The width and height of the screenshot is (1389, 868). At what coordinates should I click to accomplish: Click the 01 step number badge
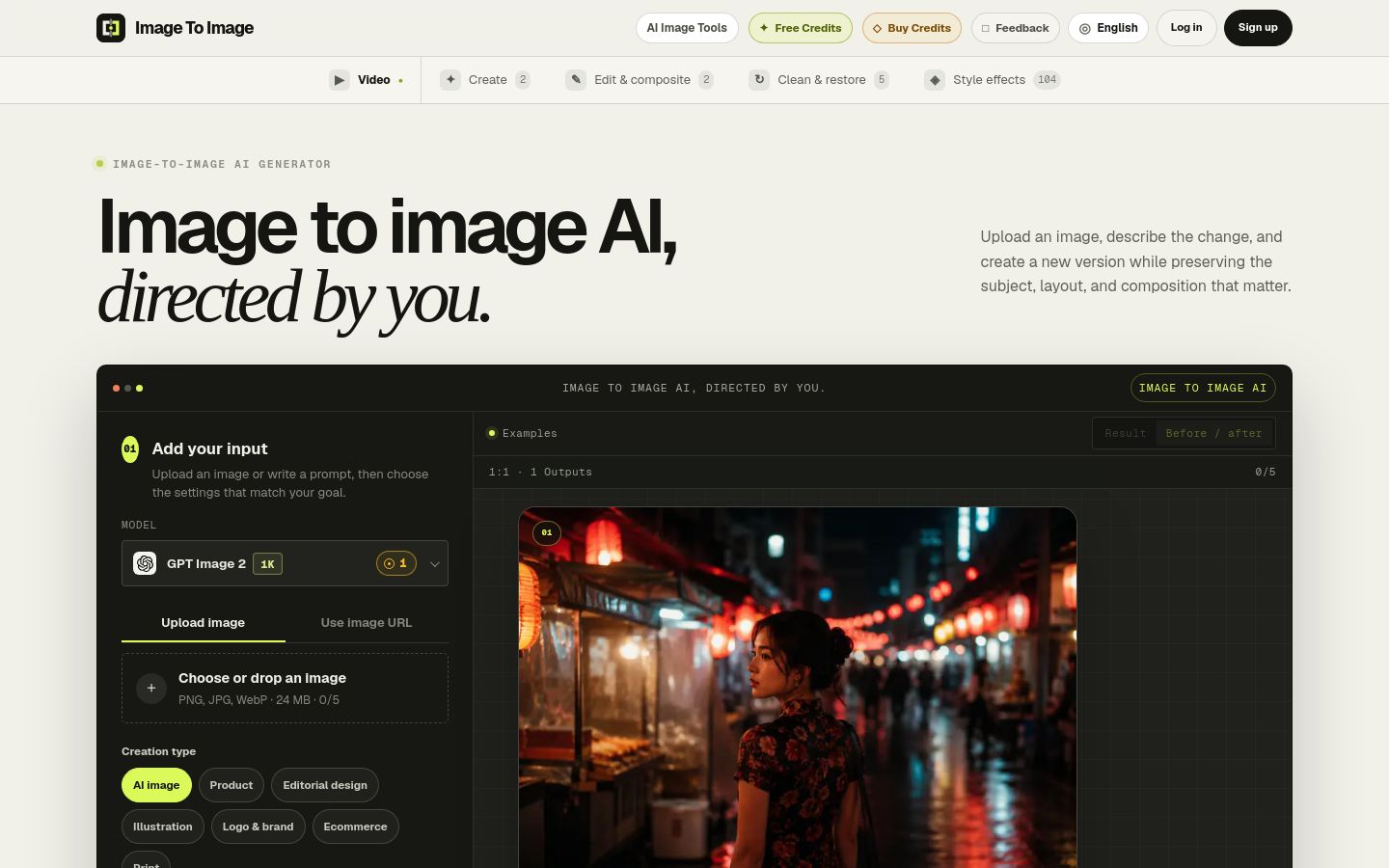(x=130, y=448)
